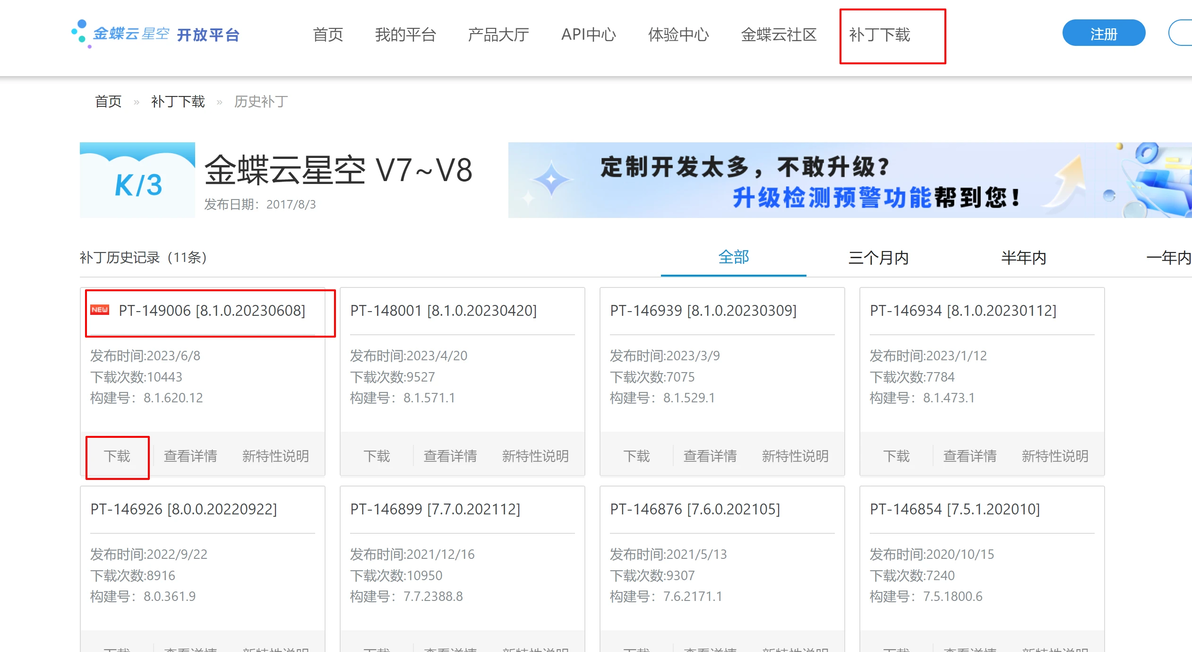The image size is (1192, 652).
Task: Open the 首页 navigation menu
Action: [x=328, y=35]
